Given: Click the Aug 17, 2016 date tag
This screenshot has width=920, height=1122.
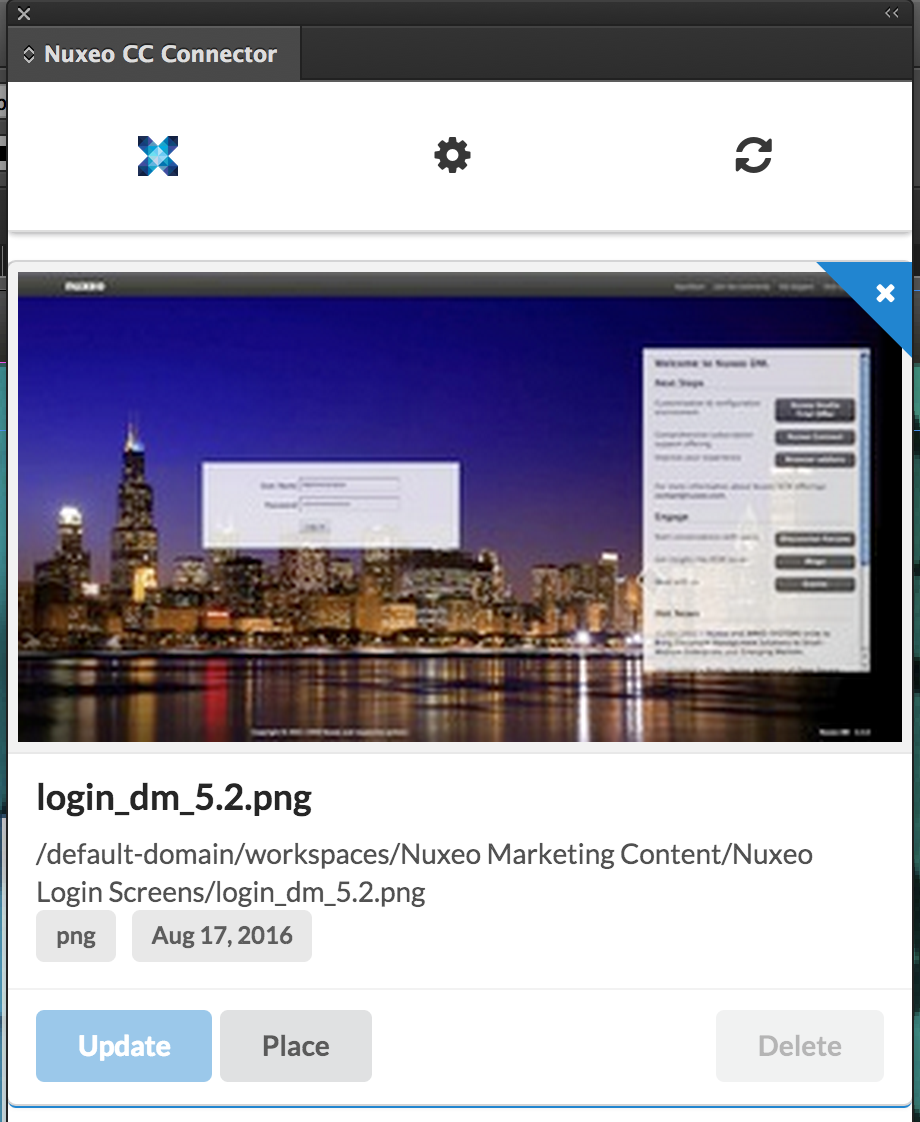Looking at the screenshot, I should pyautogui.click(x=222, y=936).
